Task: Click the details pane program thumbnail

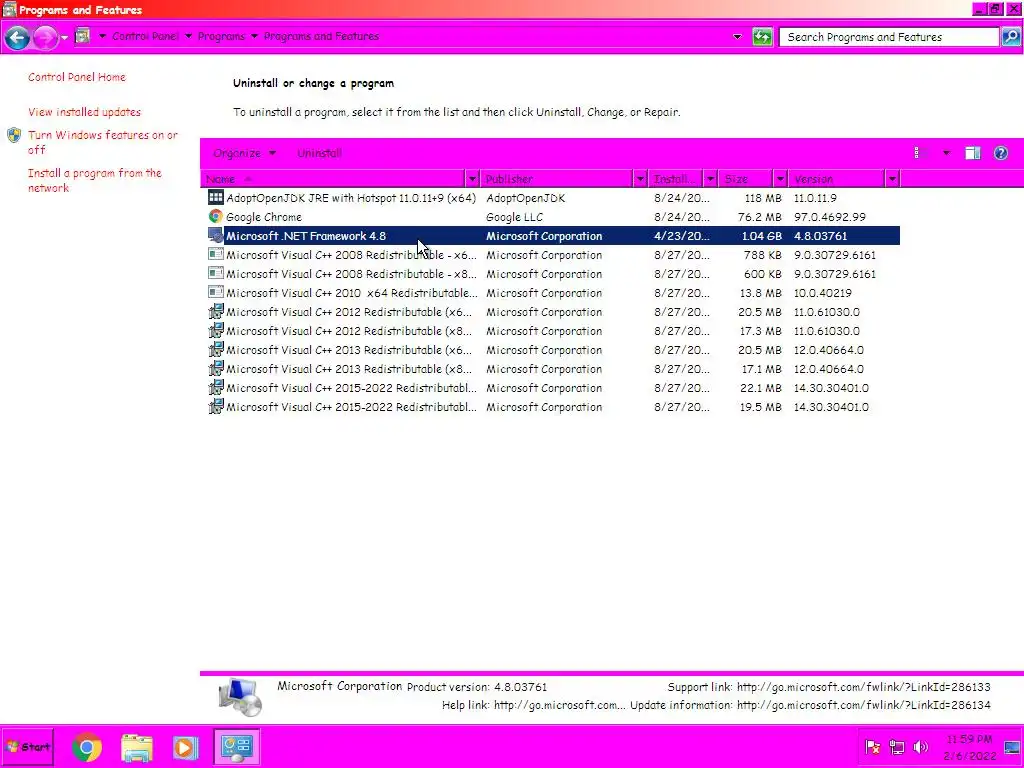Action: coord(240,697)
